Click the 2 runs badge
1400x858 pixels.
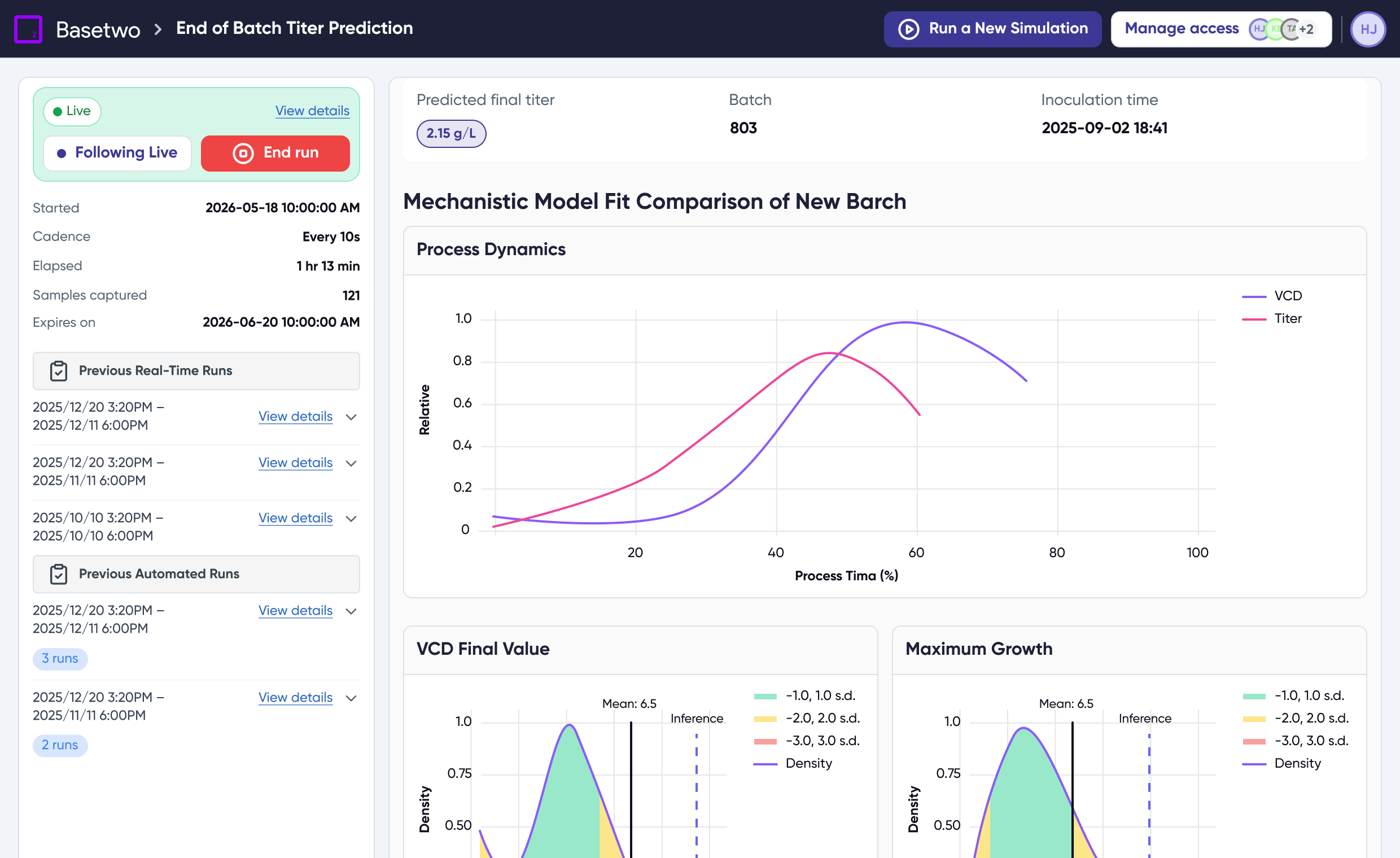click(x=60, y=746)
